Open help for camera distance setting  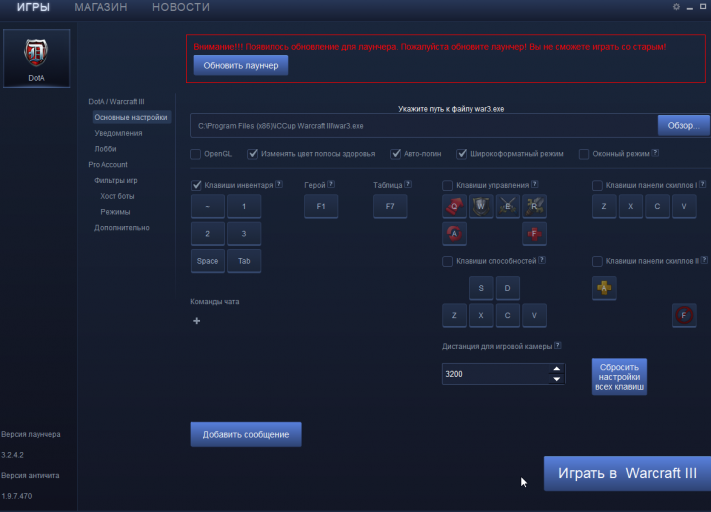[x=558, y=345]
